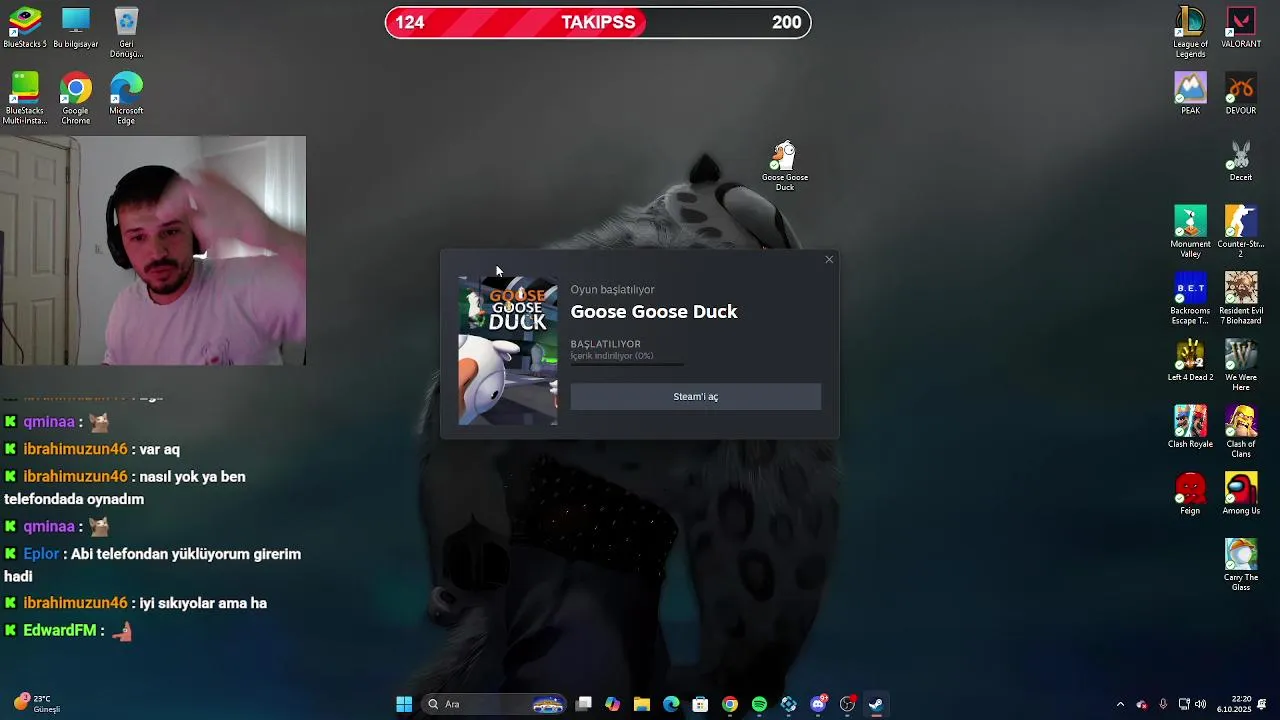The height and width of the screenshot is (720, 1280).
Task: Open the notifications bell in the tray
Action: click(1263, 704)
